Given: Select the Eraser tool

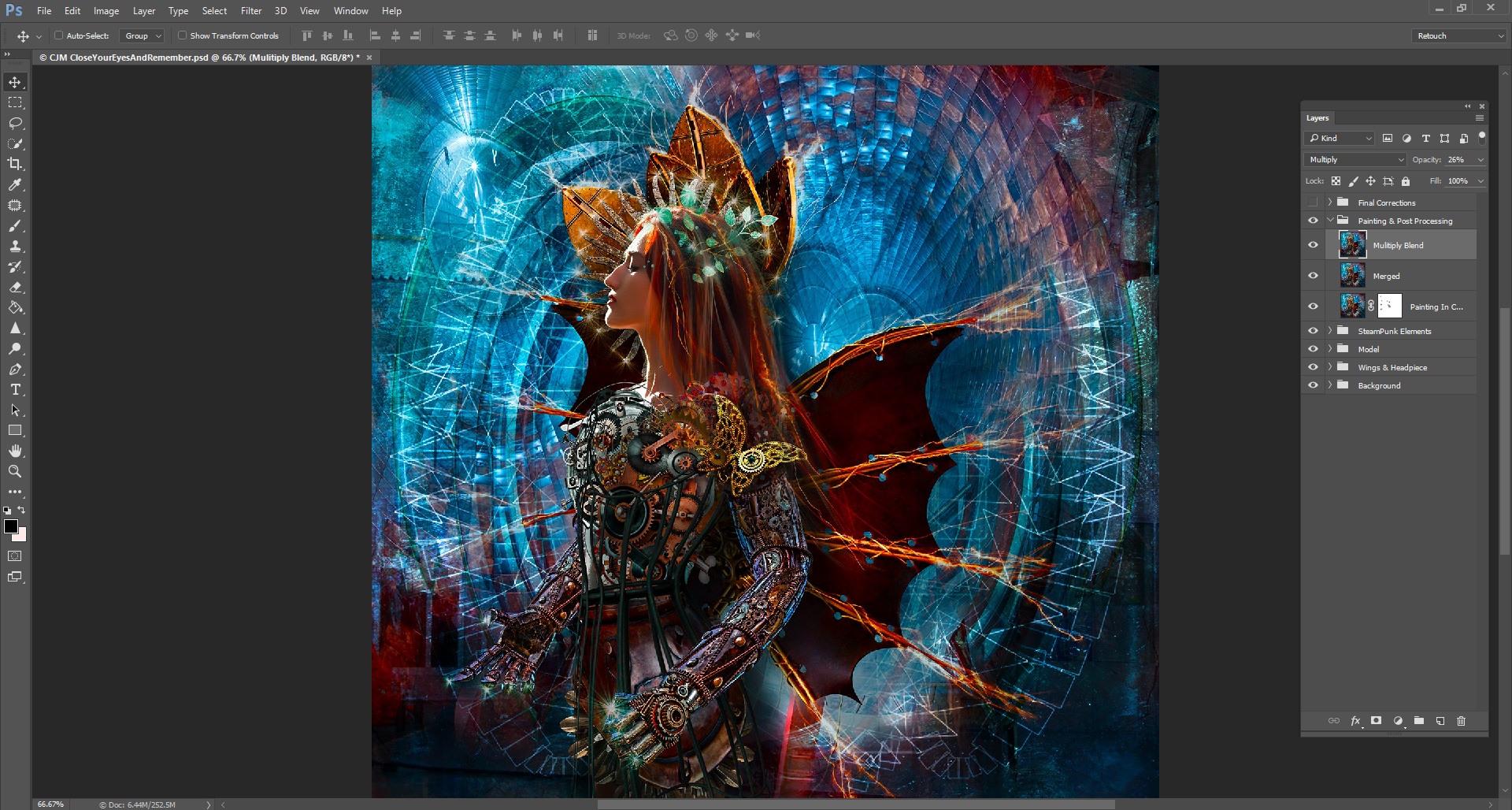Looking at the screenshot, I should pos(15,288).
